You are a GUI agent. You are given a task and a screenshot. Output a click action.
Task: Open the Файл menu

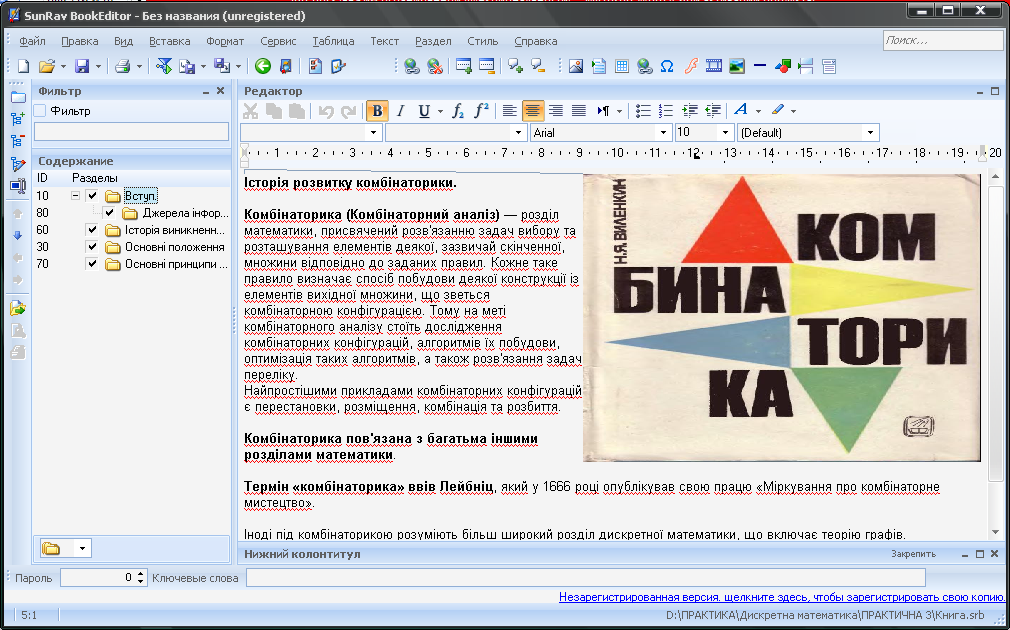[32, 41]
